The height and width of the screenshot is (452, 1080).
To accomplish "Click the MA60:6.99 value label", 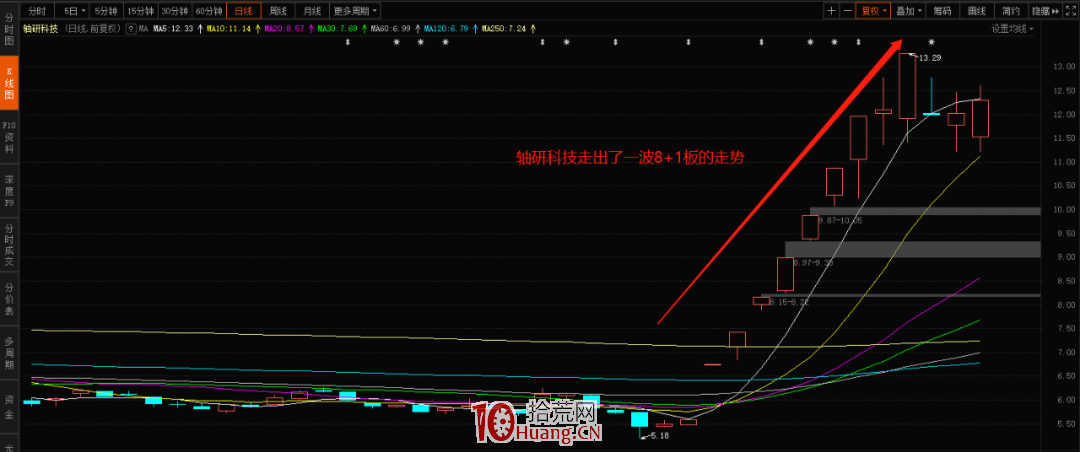I will (x=393, y=29).
